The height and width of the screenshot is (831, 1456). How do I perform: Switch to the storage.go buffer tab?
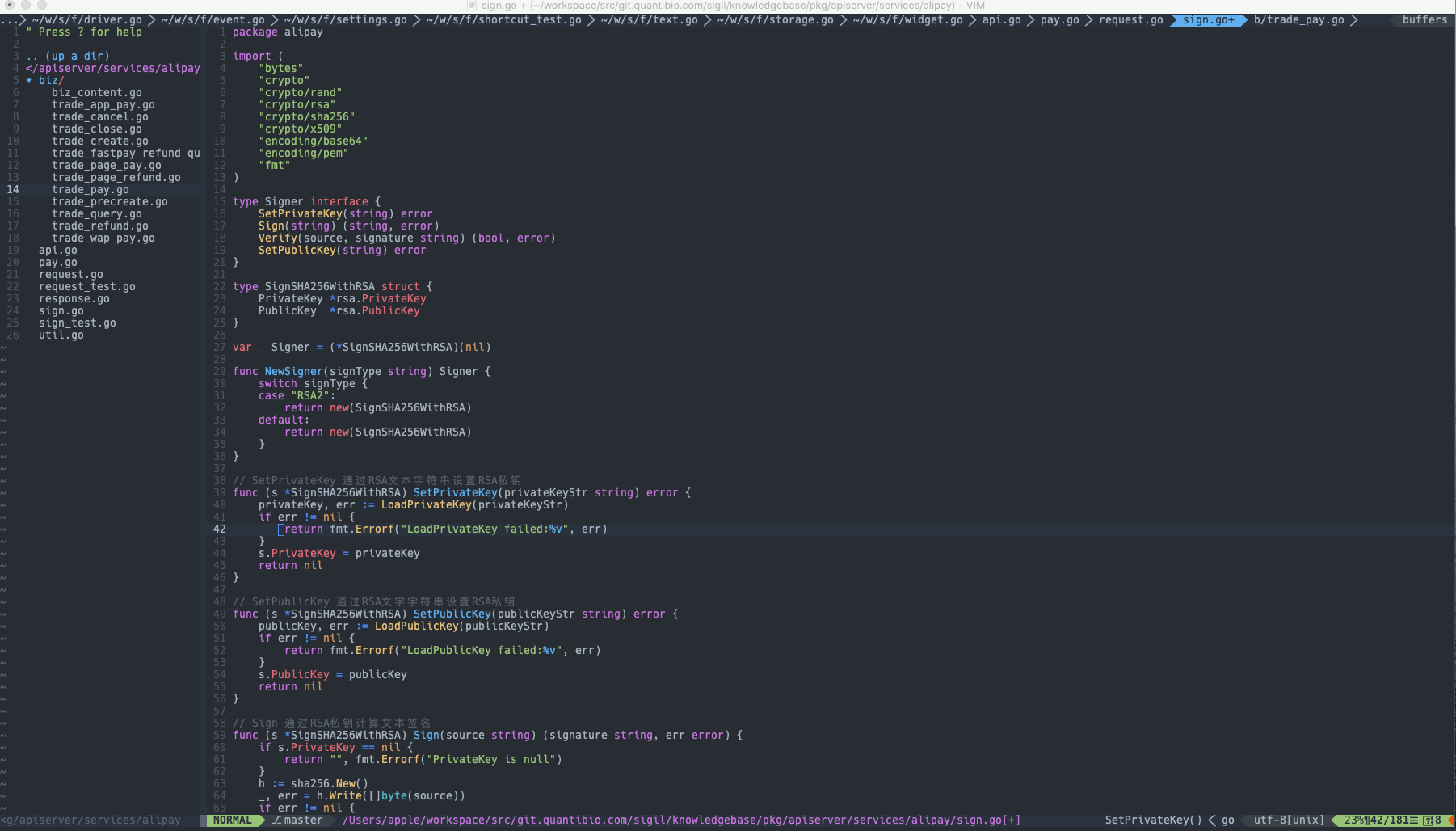pos(776,19)
